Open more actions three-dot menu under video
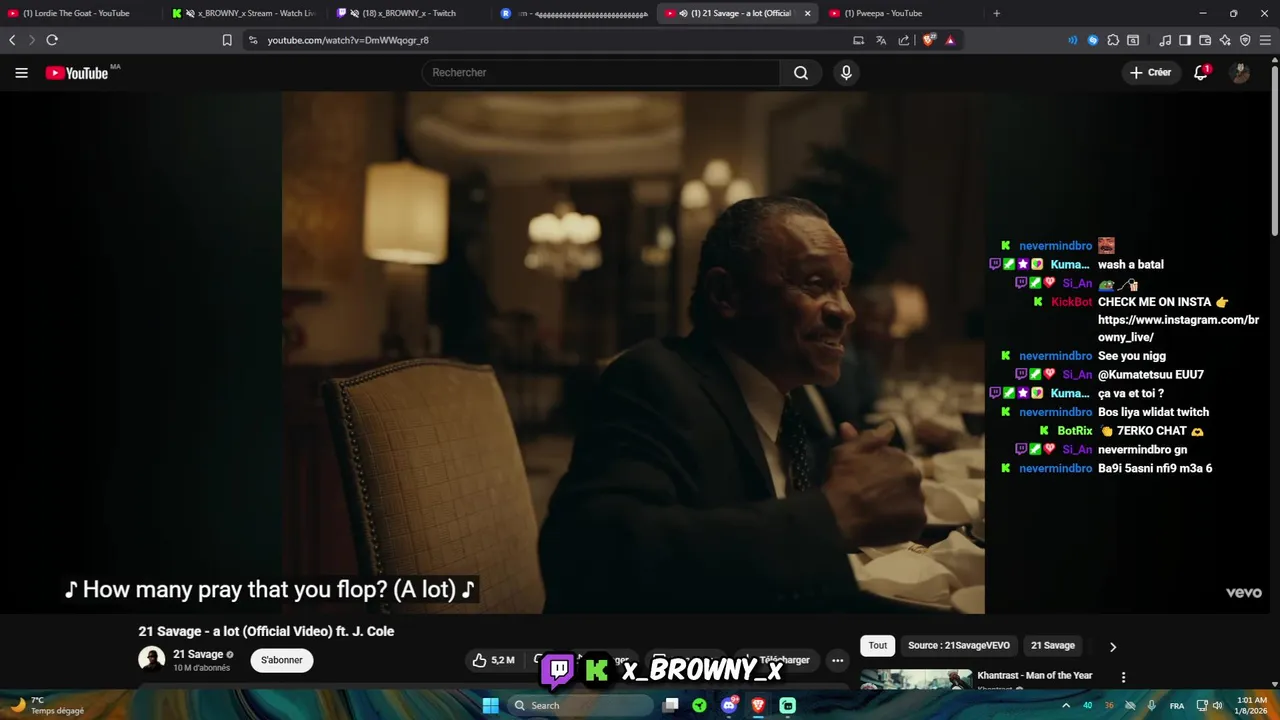1280x720 pixels. (837, 660)
